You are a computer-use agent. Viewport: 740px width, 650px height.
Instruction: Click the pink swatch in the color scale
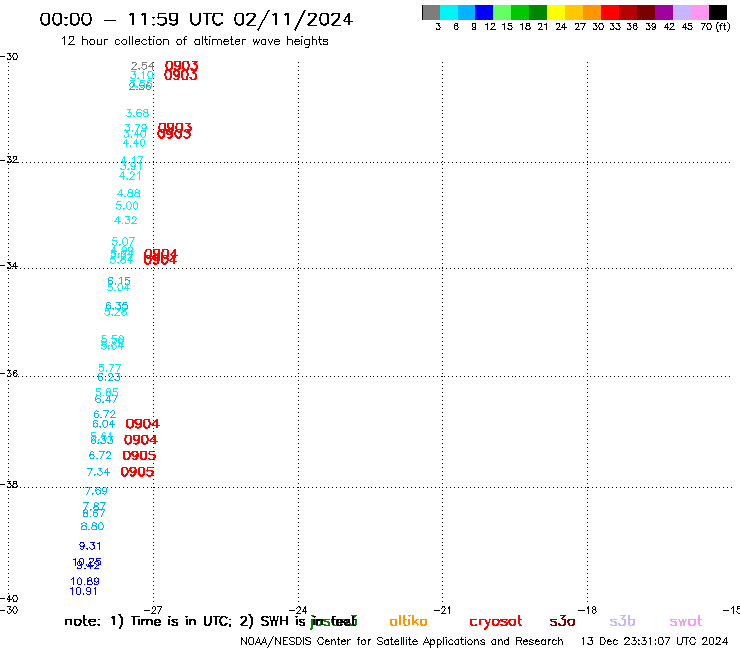coord(699,12)
